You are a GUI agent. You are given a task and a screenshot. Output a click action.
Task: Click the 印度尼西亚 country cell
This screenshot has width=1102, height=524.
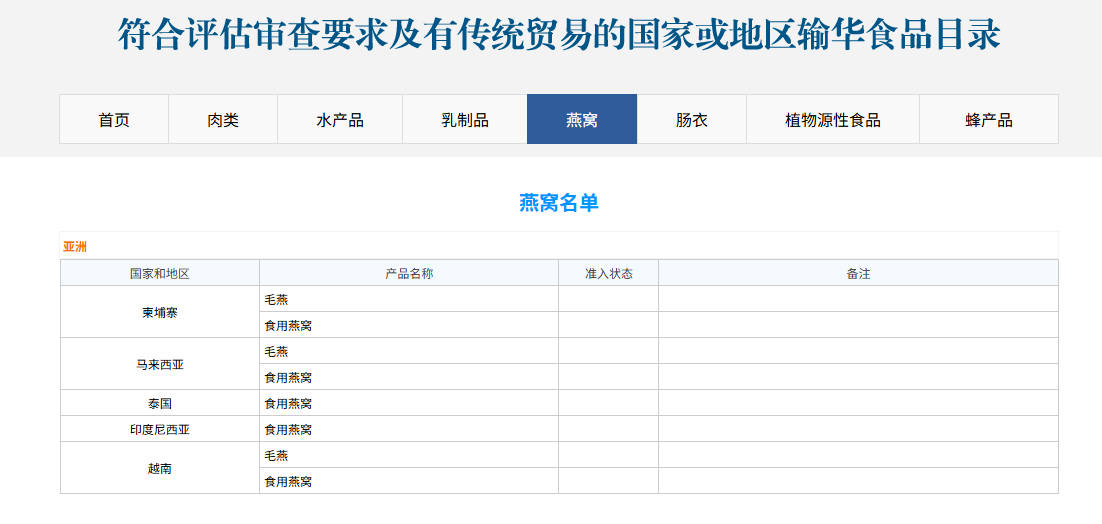click(160, 429)
